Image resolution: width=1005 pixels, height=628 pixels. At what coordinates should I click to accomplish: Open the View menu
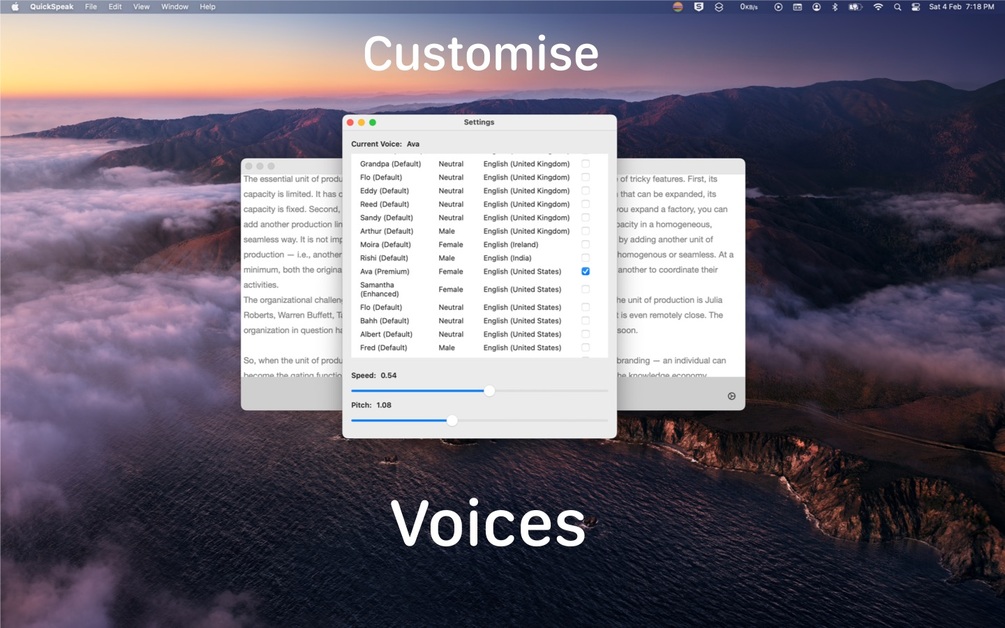pyautogui.click(x=141, y=6)
